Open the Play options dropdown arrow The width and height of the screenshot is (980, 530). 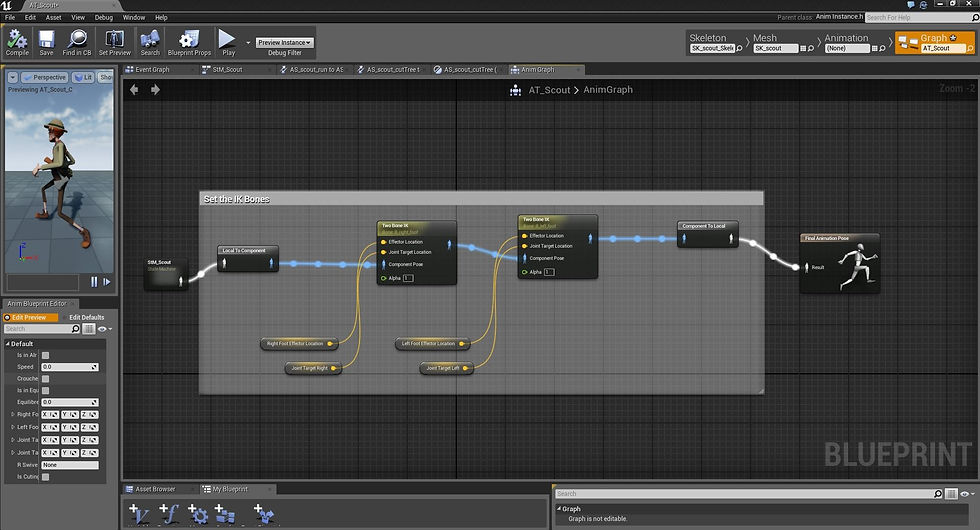click(x=248, y=42)
